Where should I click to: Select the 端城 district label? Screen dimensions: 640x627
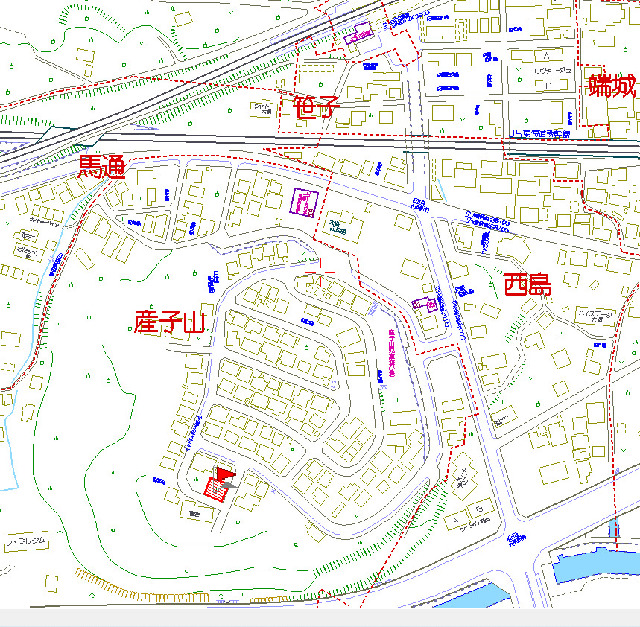pos(612,85)
